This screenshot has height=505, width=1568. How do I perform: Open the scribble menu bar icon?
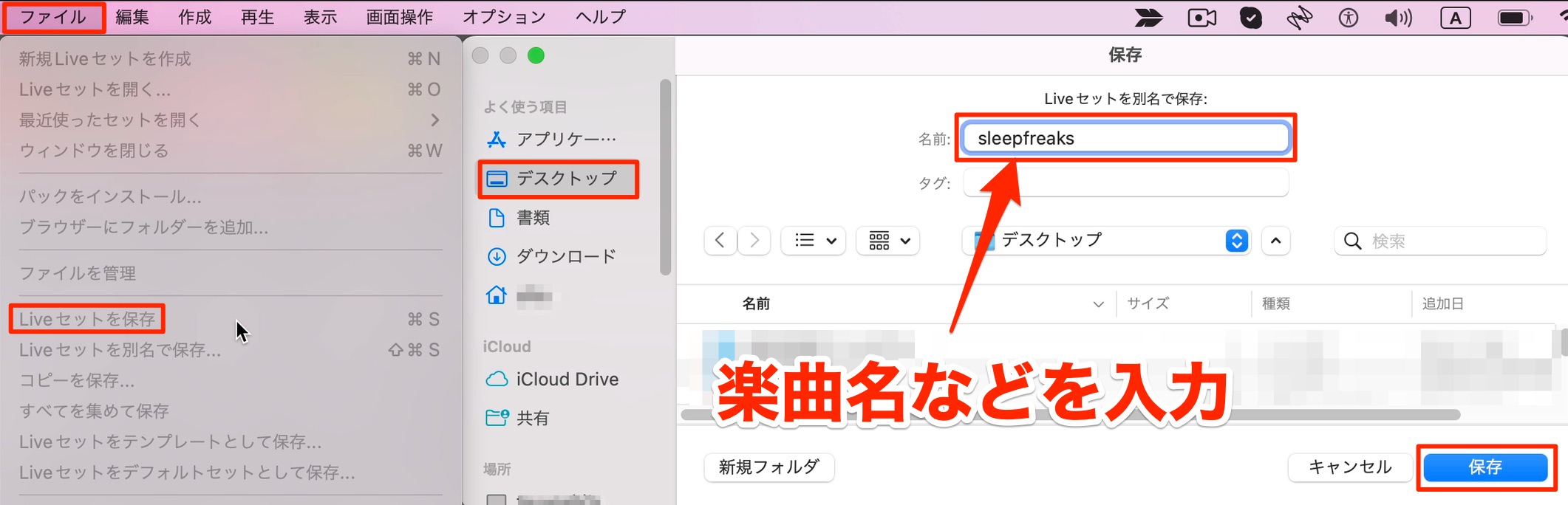(1300, 18)
